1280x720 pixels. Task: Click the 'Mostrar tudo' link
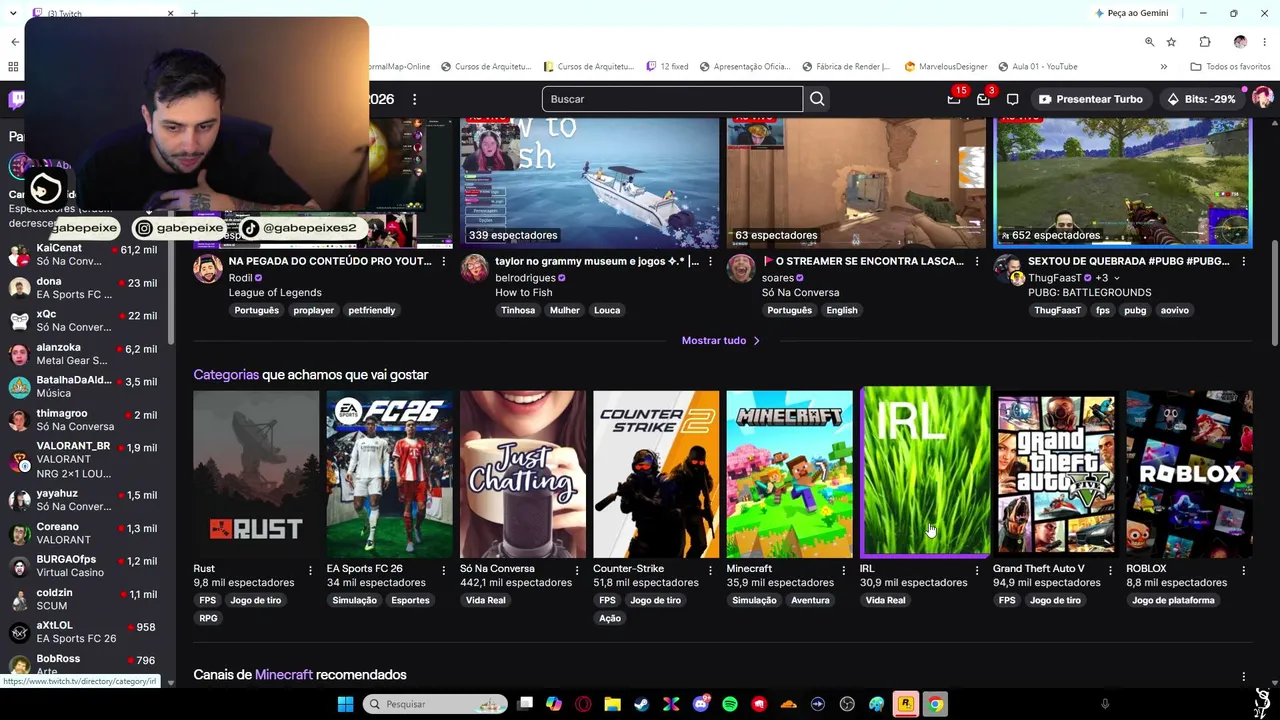721,341
